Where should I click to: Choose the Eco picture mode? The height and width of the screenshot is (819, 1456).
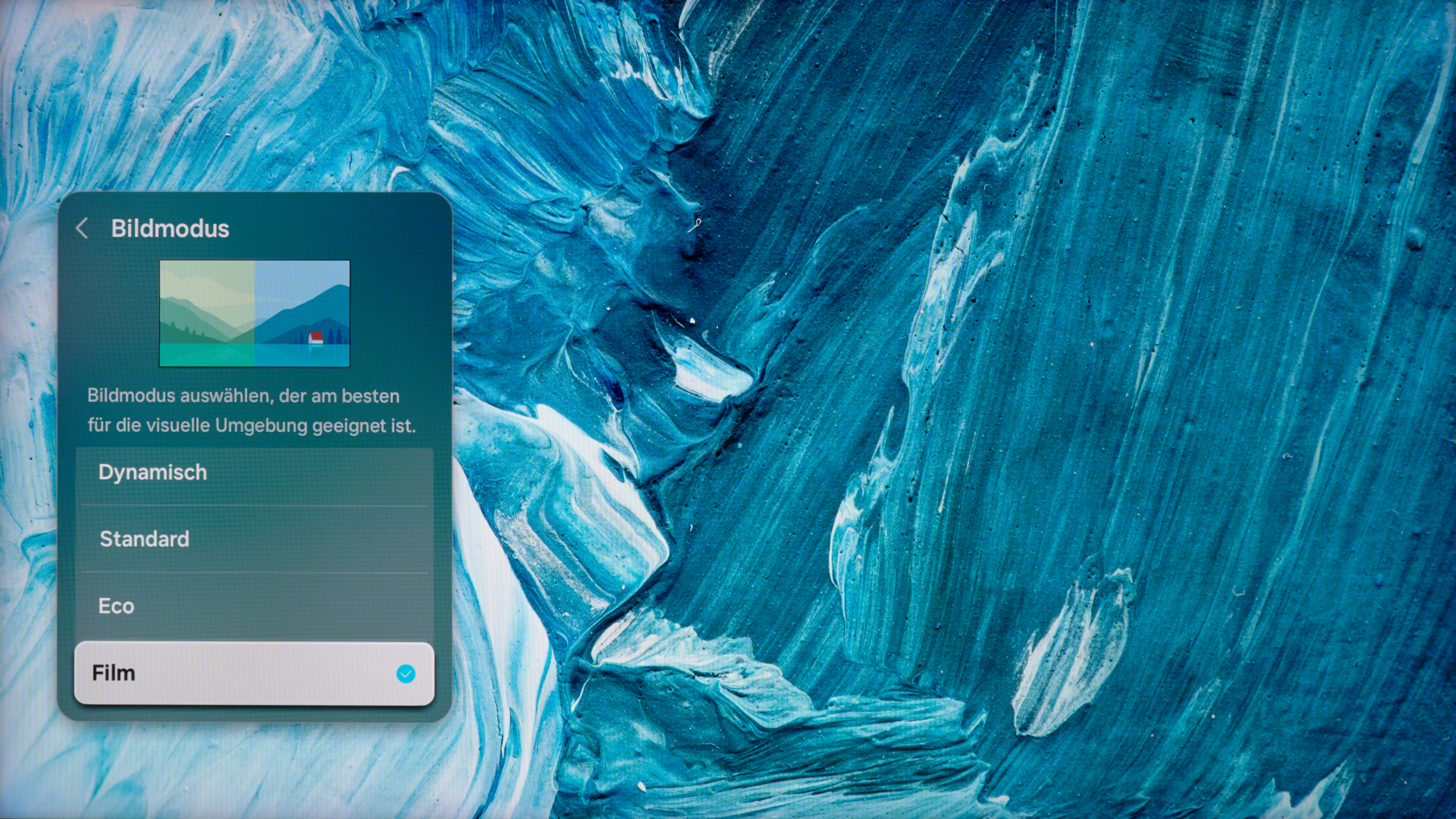[x=254, y=606]
